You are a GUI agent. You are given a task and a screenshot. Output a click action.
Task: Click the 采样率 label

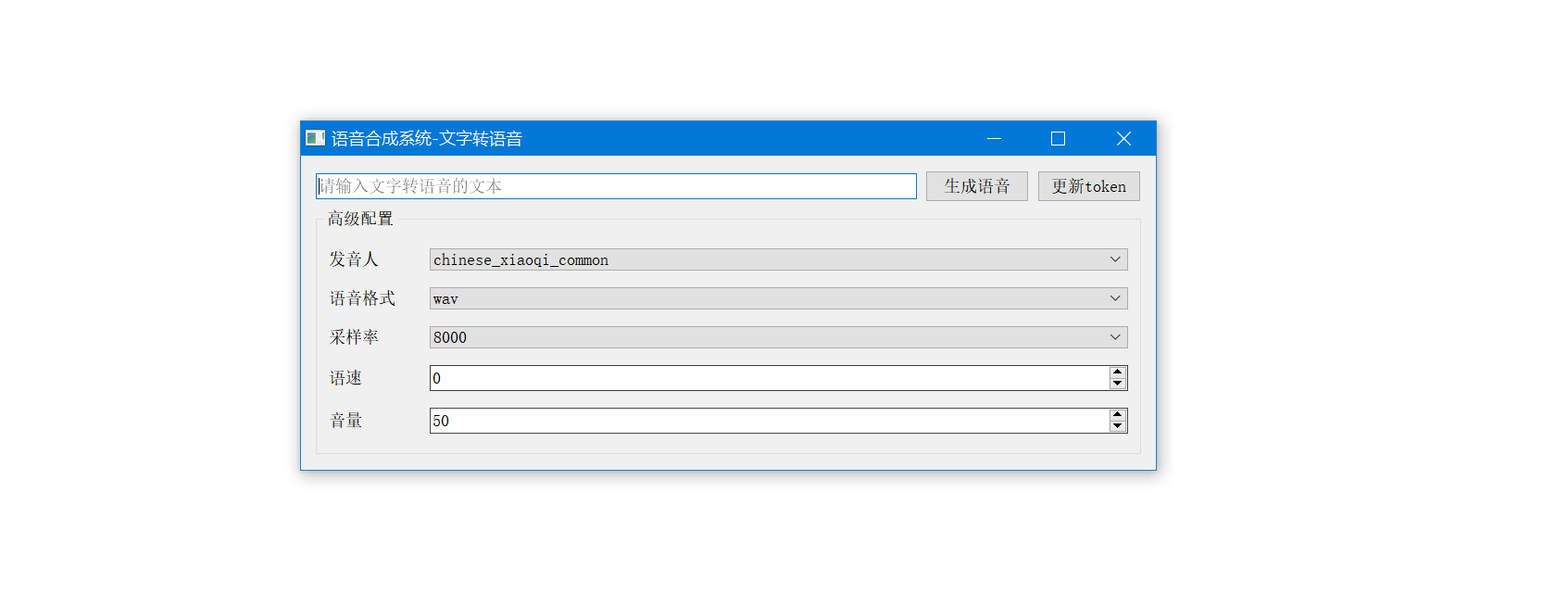(x=354, y=337)
